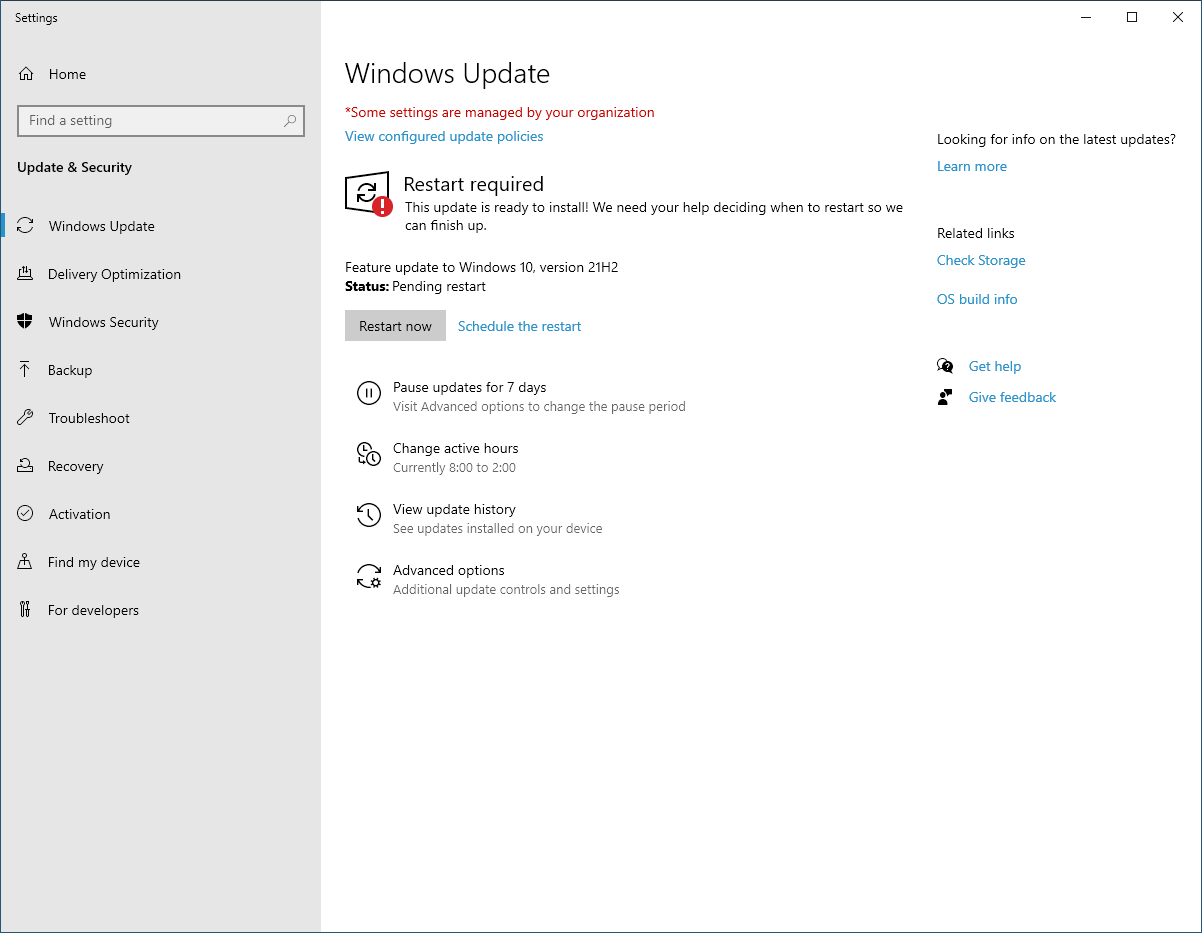
Task: Select Pause updates for 7 days
Action: click(x=521, y=396)
